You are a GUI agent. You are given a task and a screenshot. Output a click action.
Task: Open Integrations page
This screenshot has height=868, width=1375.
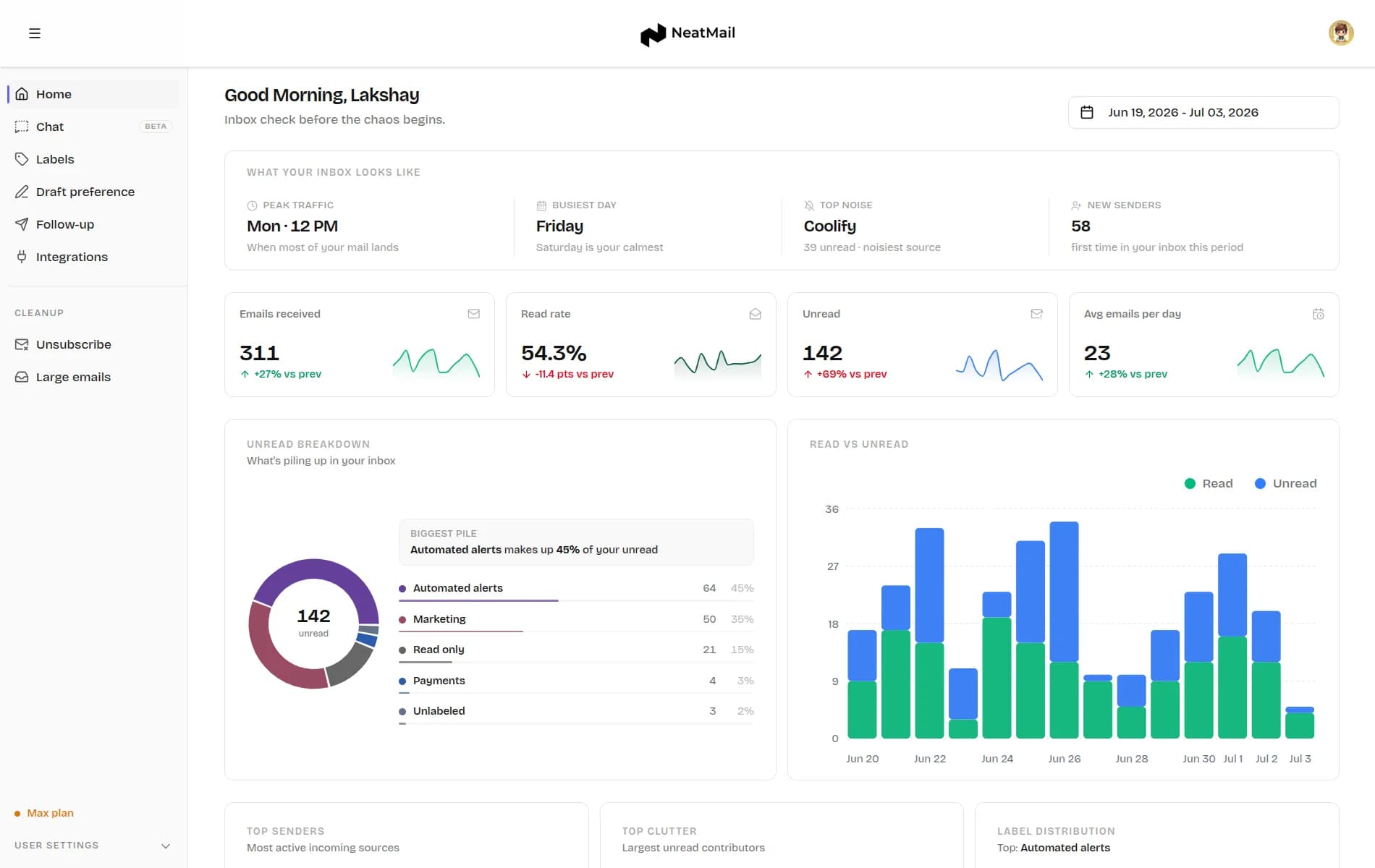point(94,257)
